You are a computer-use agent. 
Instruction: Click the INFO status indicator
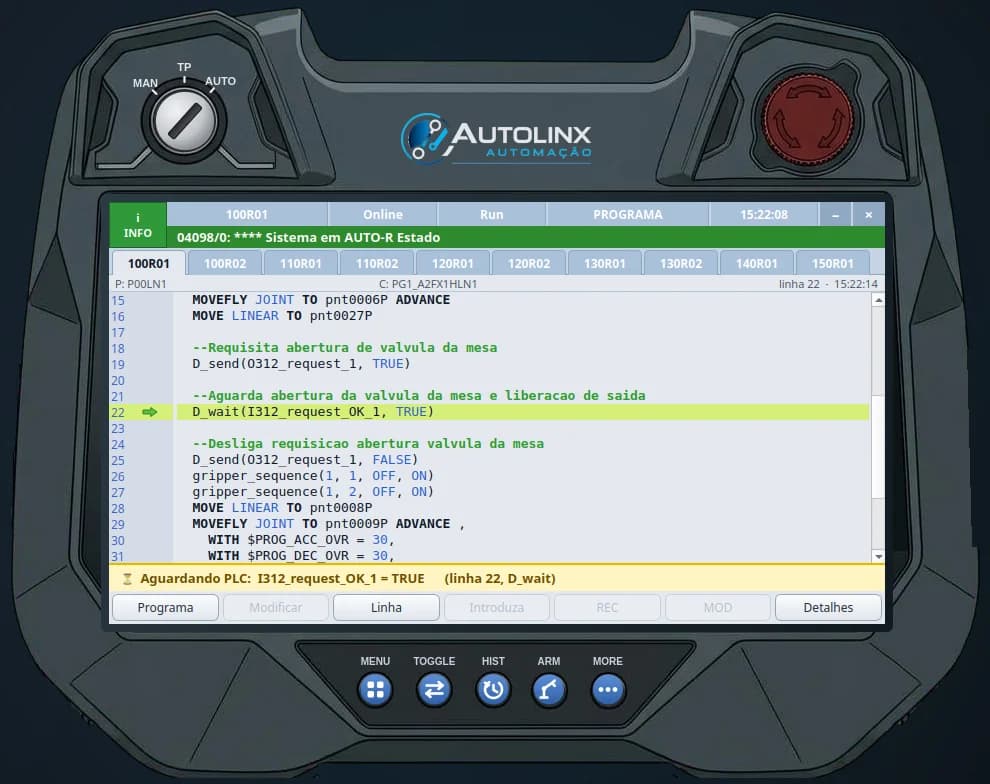pos(138,225)
